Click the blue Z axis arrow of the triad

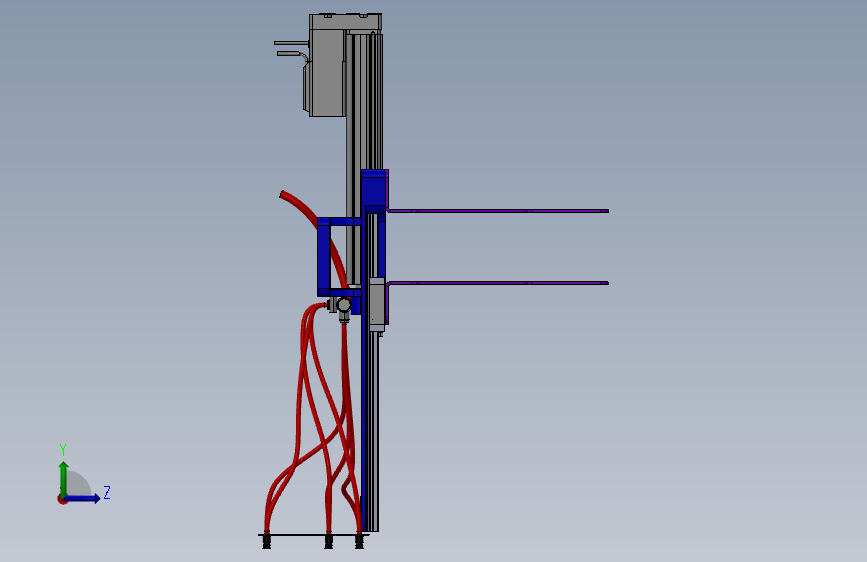[83, 498]
